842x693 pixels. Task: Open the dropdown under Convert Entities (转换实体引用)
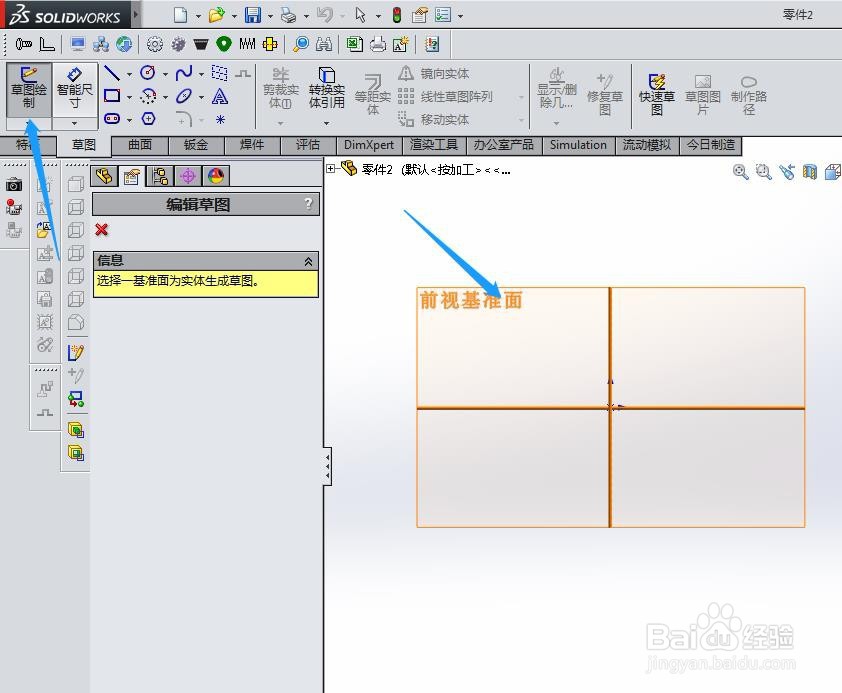[x=326, y=123]
